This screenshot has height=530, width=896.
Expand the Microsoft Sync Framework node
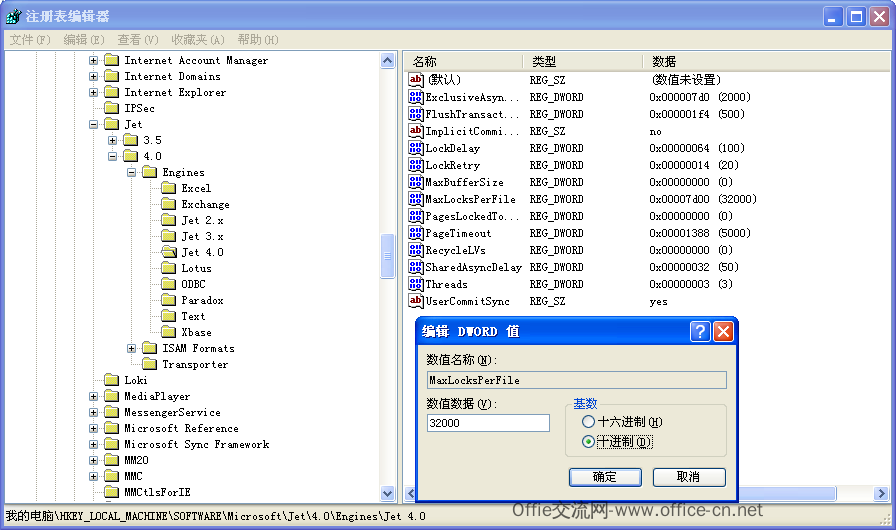click(94, 444)
